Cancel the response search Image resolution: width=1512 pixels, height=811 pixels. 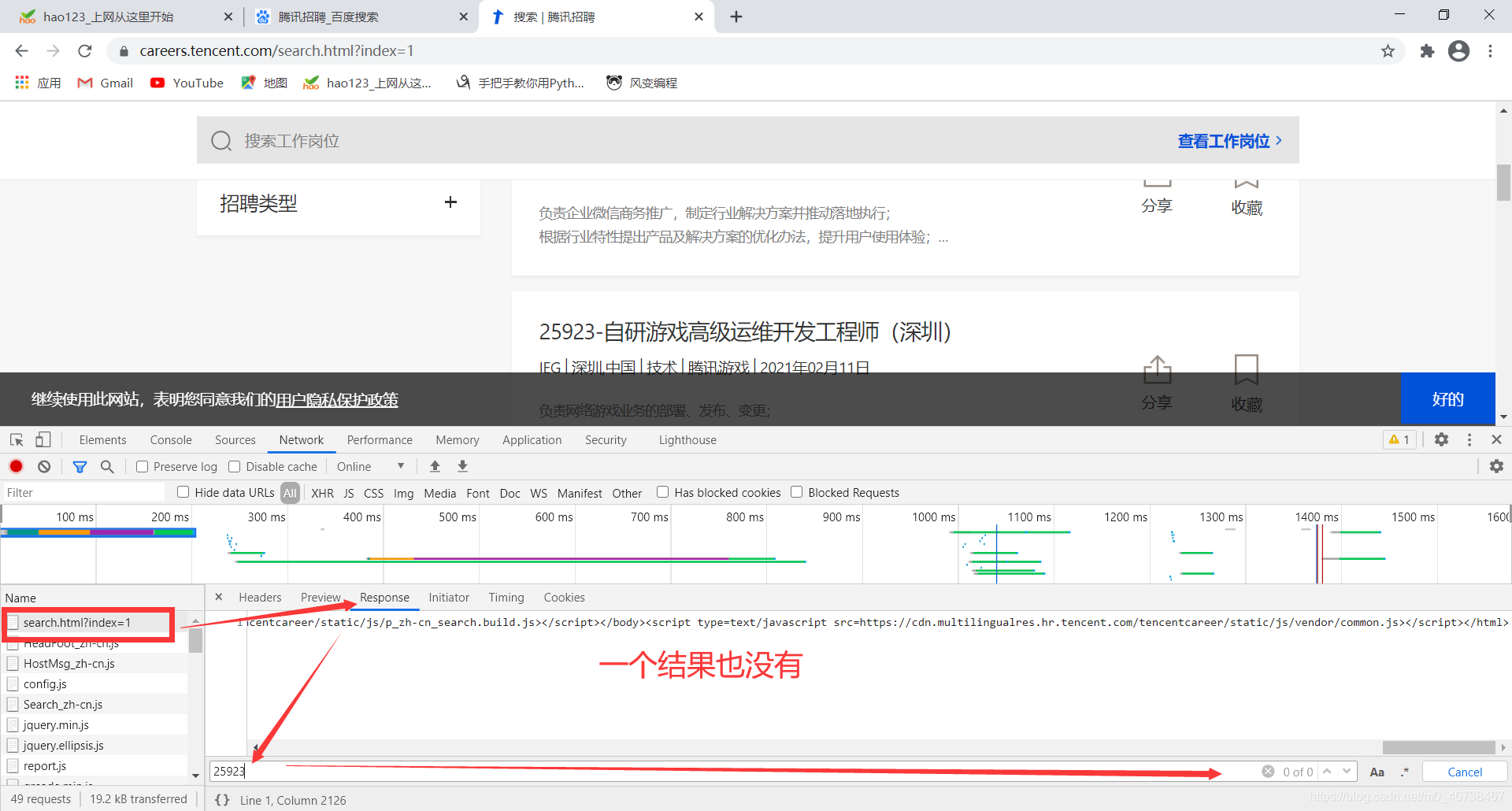click(x=1465, y=772)
